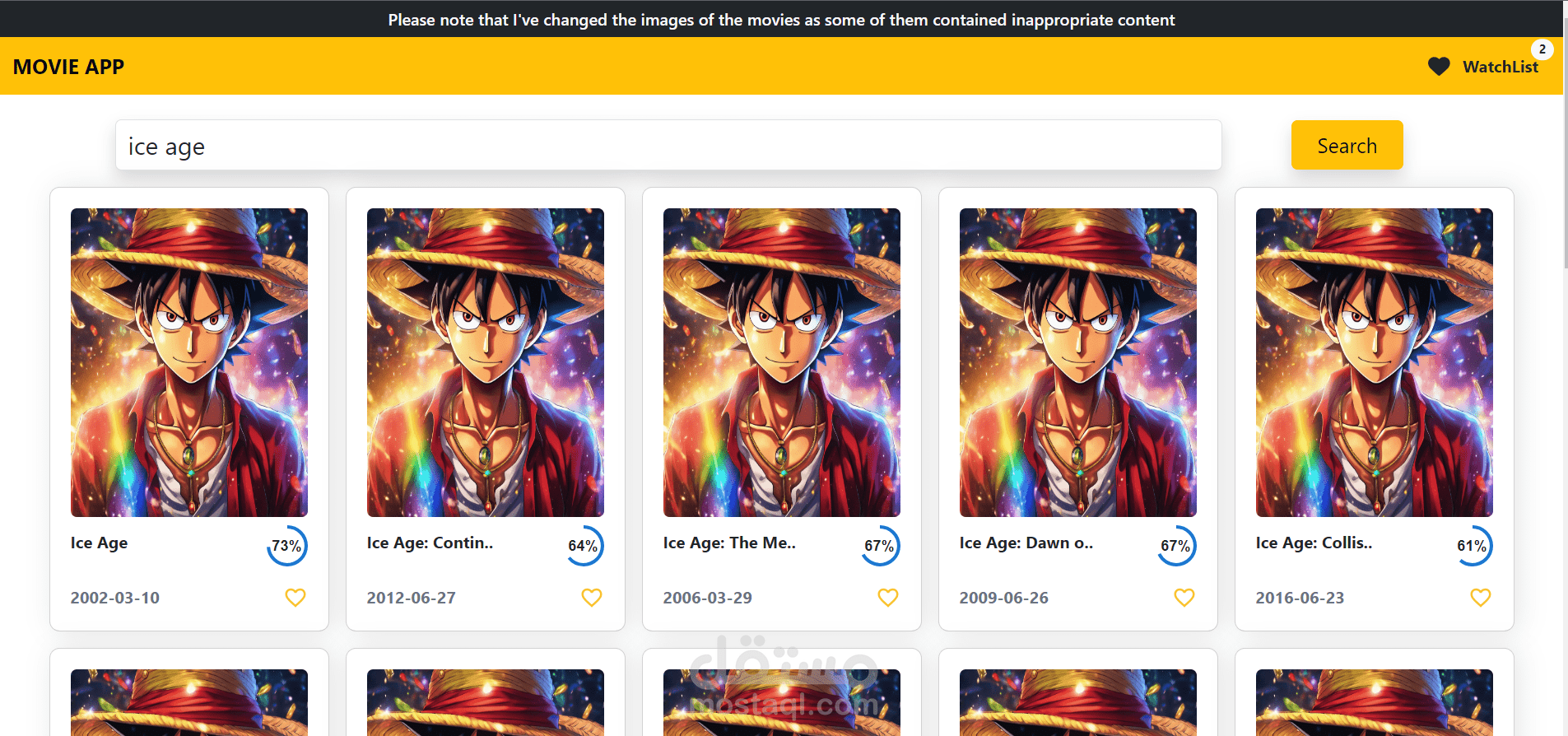
Task: Click the 67% rating on Ice Age: The Me..
Action: pyautogui.click(x=880, y=546)
